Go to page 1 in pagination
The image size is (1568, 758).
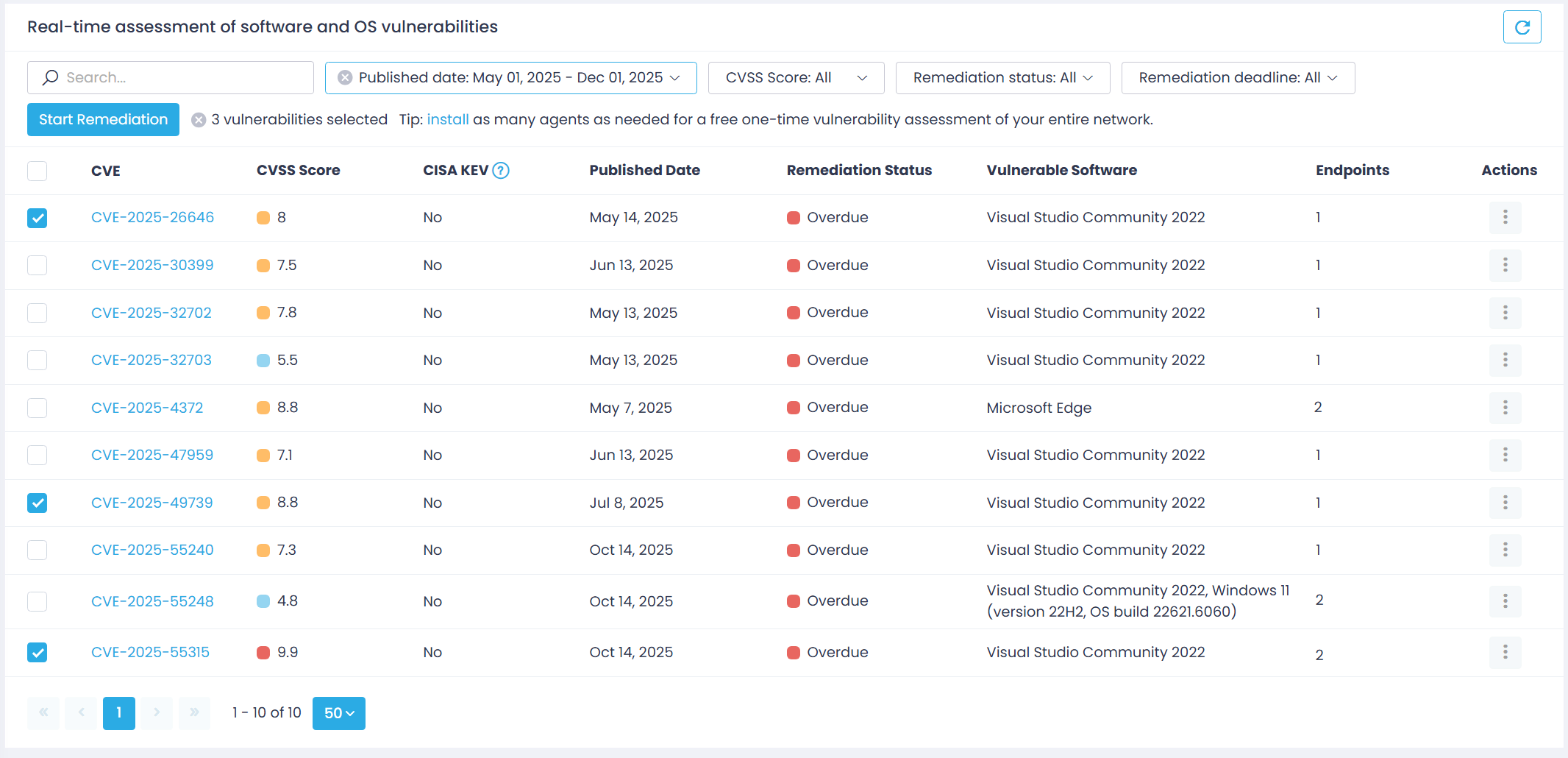[x=118, y=712]
